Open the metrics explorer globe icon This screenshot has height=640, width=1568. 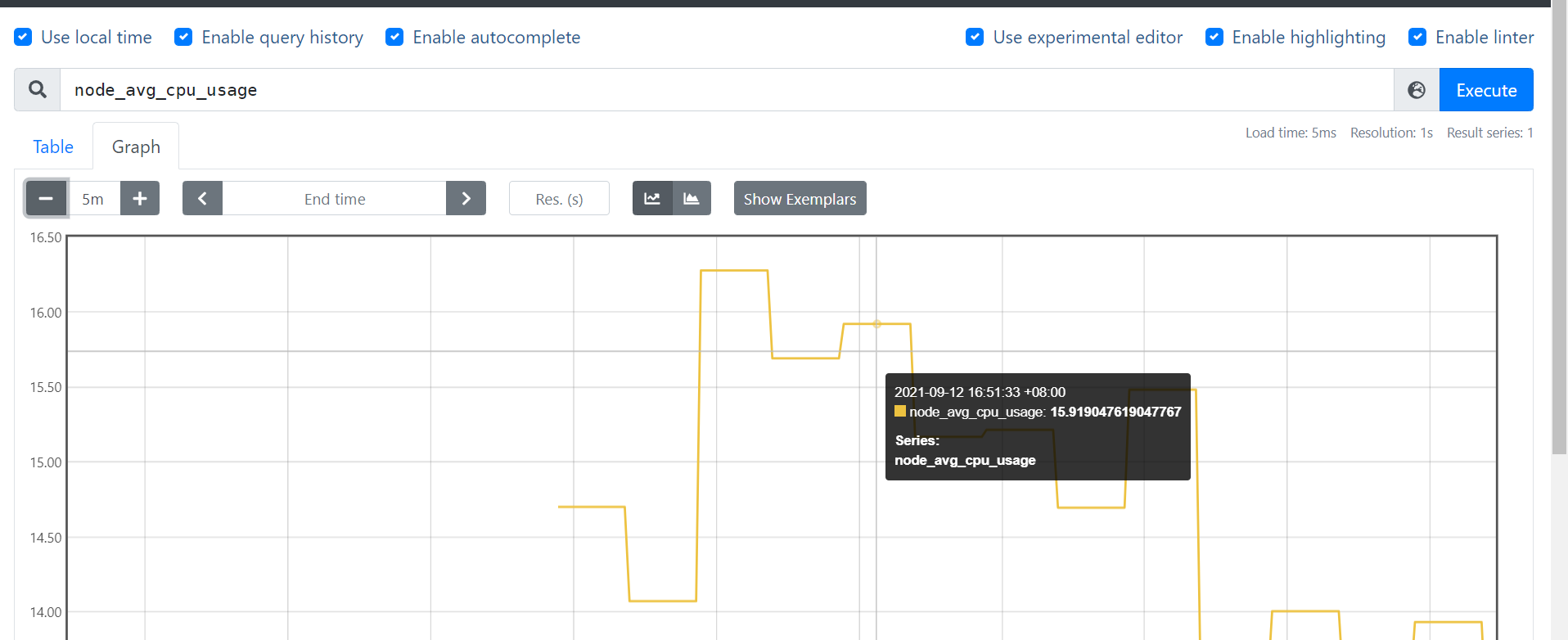pos(1417,90)
